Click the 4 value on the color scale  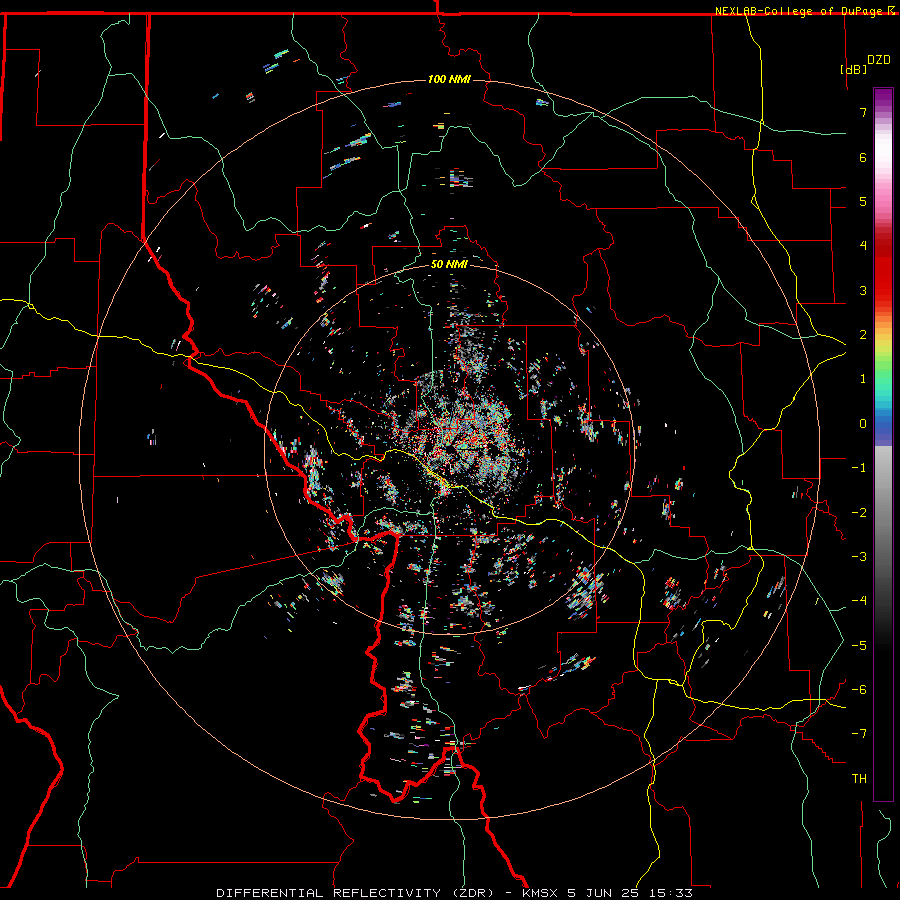863,246
